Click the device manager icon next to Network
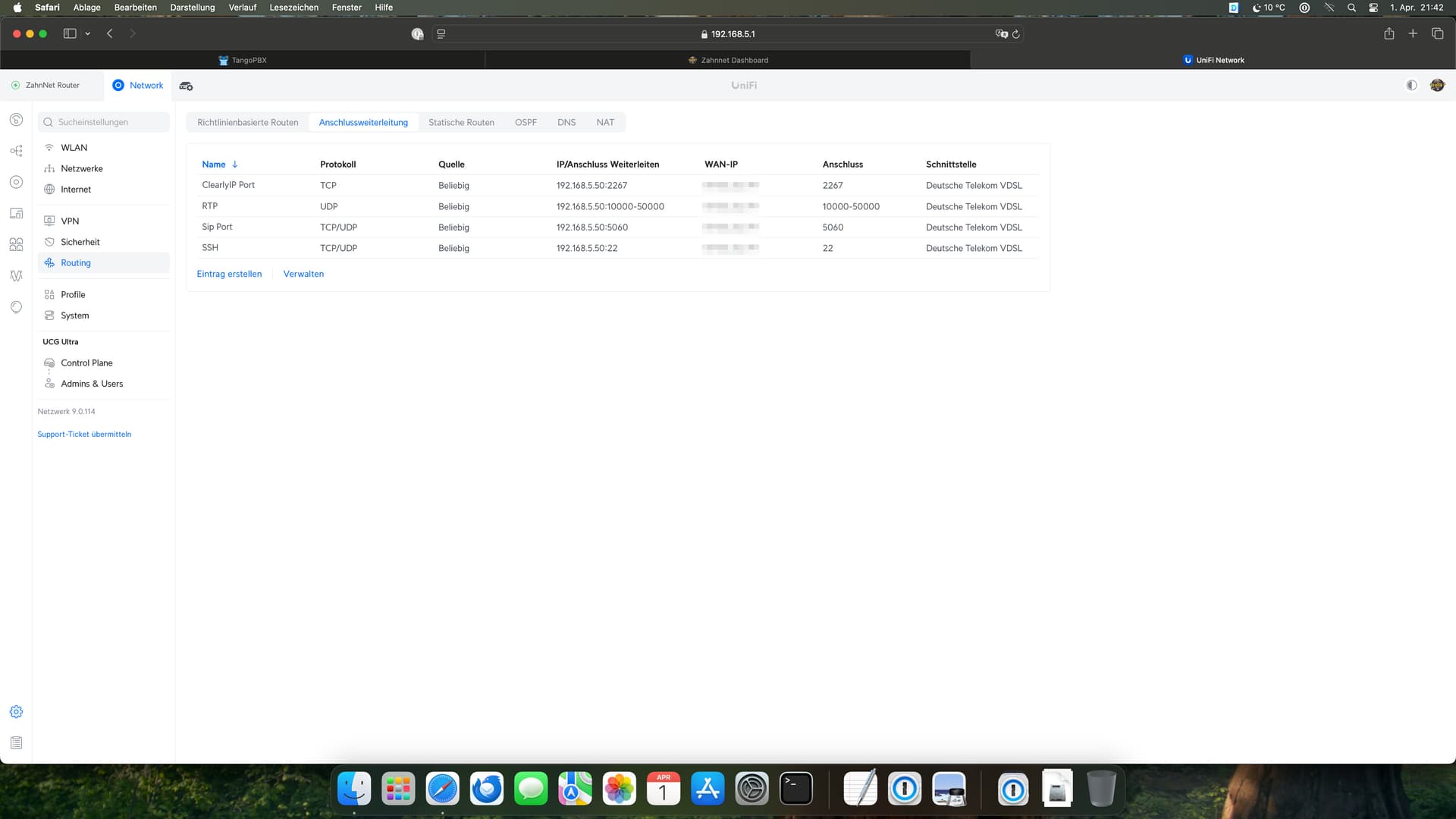The width and height of the screenshot is (1456, 819). [x=186, y=86]
